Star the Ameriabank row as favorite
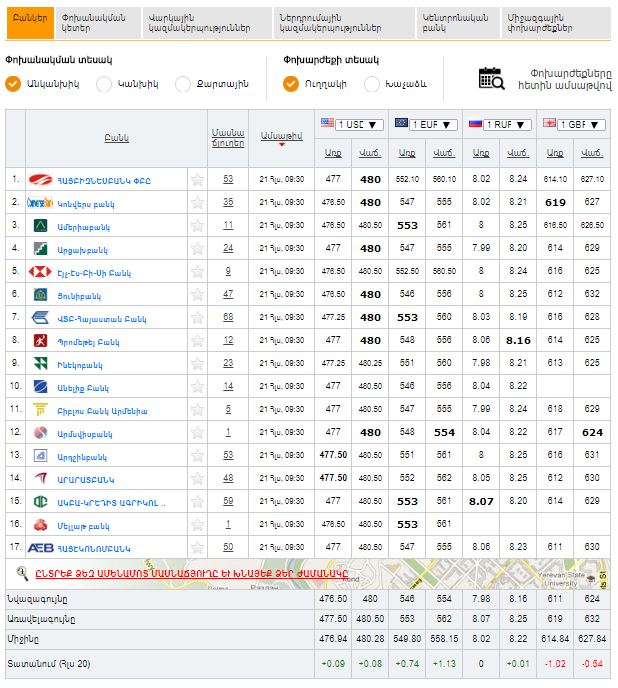 197,225
